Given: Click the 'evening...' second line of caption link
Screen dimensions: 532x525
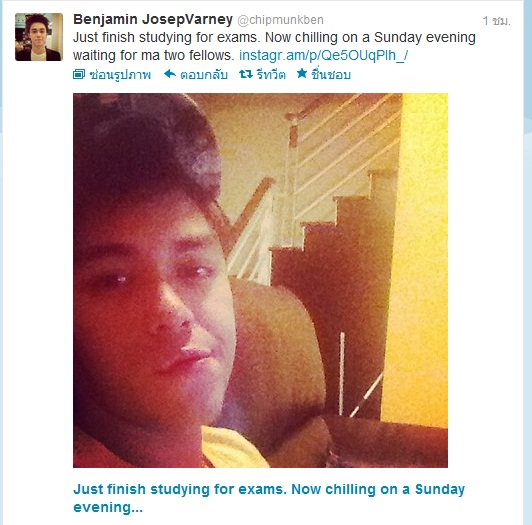Looking at the screenshot, I should tap(108, 507).
